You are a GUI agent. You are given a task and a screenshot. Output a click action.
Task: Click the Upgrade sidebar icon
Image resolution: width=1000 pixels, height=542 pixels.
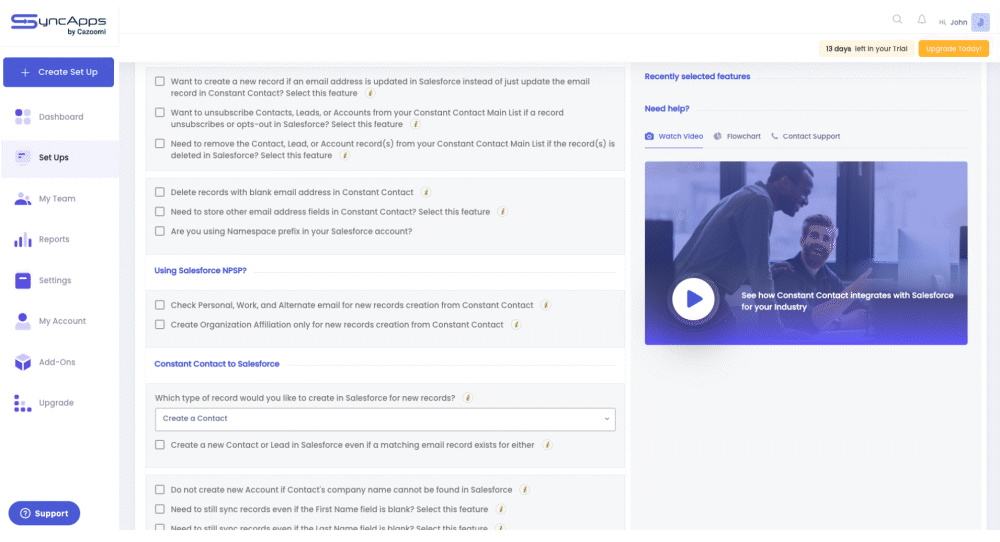coord(23,403)
